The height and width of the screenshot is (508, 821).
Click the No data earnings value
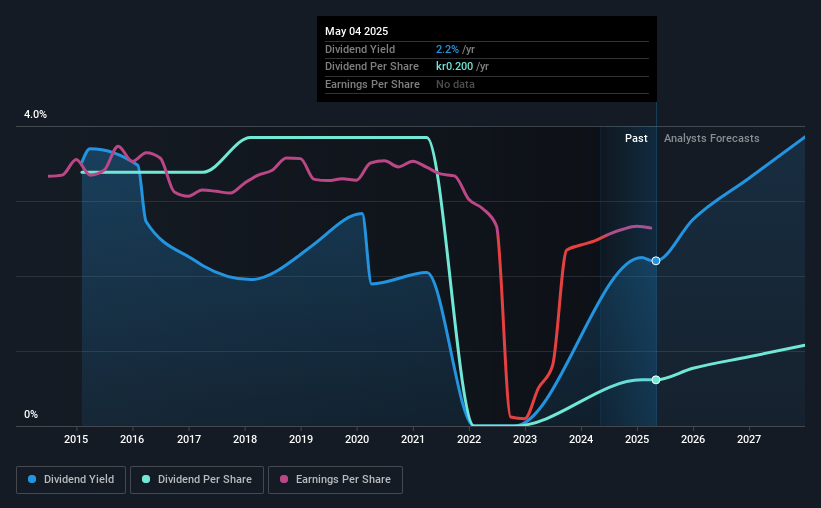pyautogui.click(x=455, y=84)
